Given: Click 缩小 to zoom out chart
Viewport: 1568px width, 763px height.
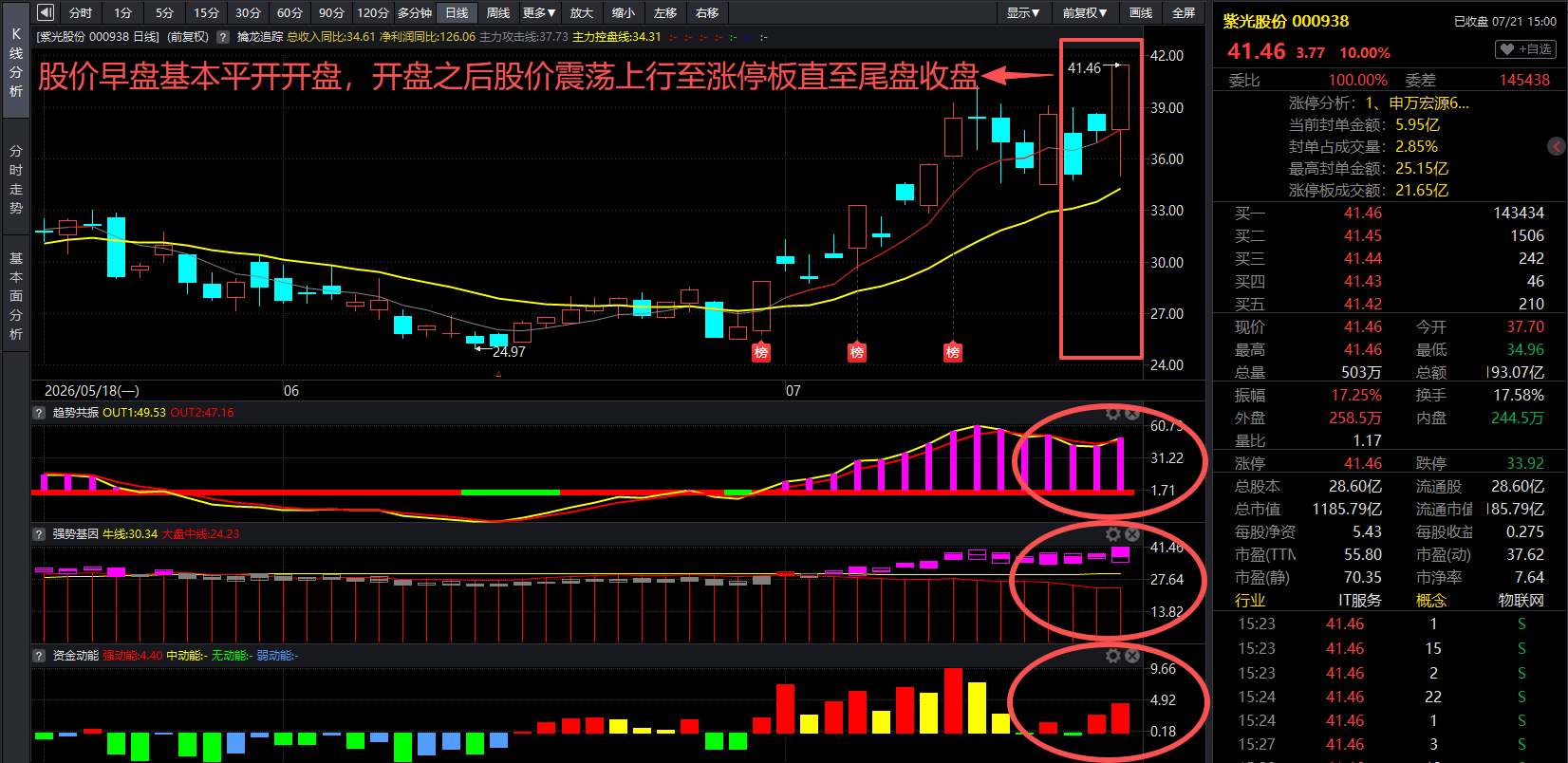Looking at the screenshot, I should (624, 12).
